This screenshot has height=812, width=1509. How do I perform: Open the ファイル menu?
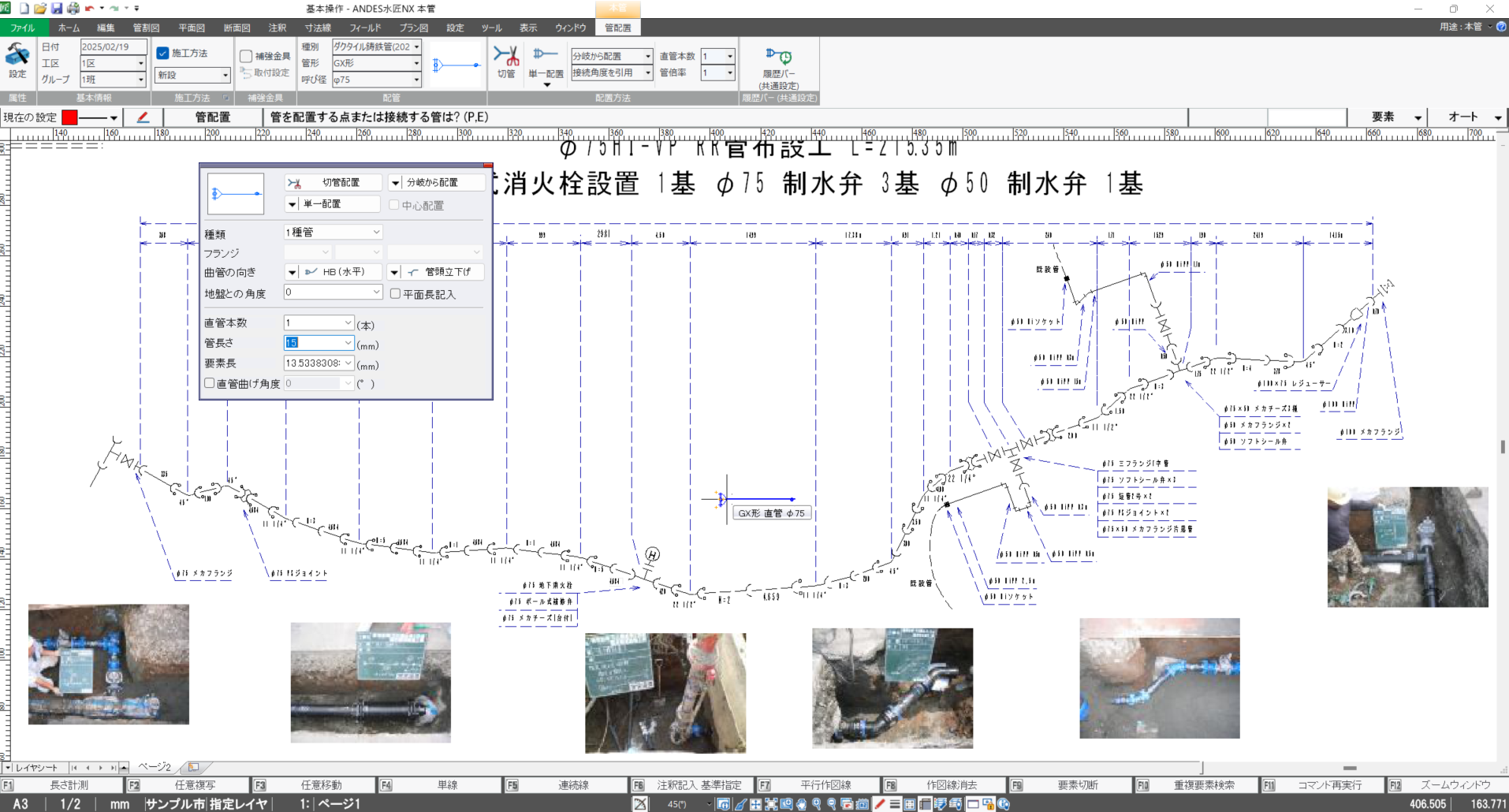pos(22,28)
